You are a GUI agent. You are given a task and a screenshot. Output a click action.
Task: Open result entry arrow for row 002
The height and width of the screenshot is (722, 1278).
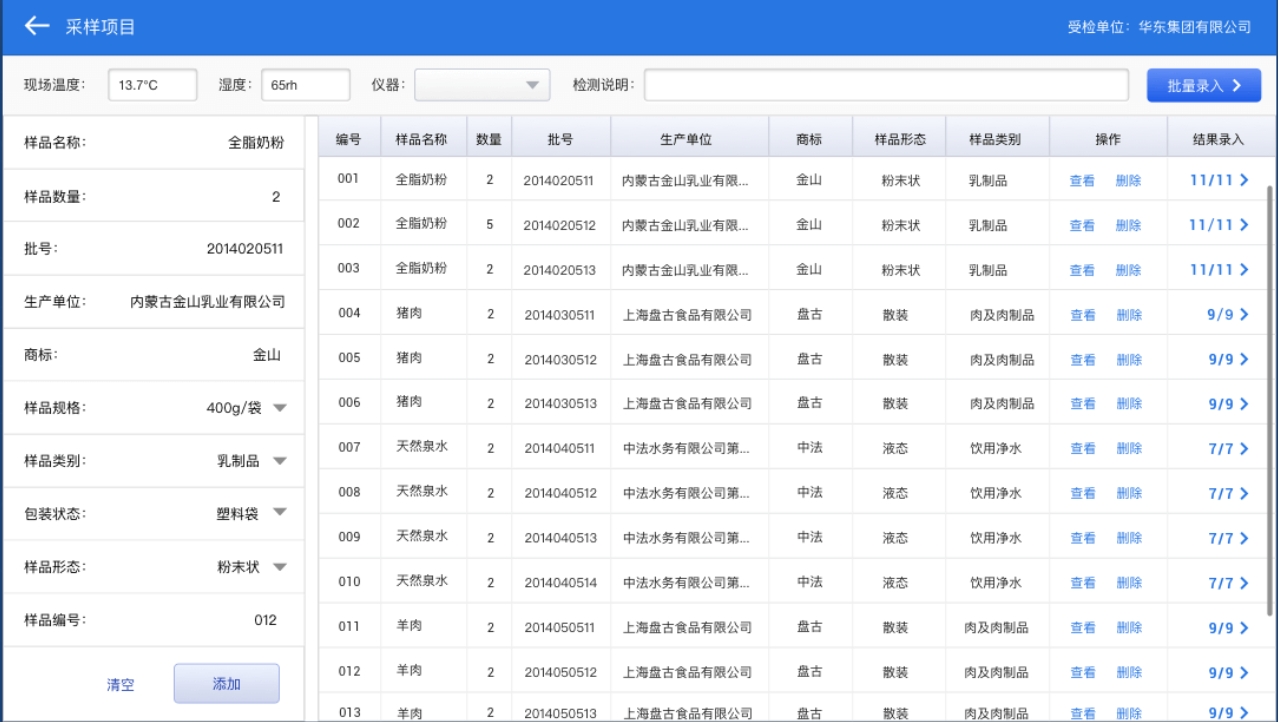(1244, 225)
